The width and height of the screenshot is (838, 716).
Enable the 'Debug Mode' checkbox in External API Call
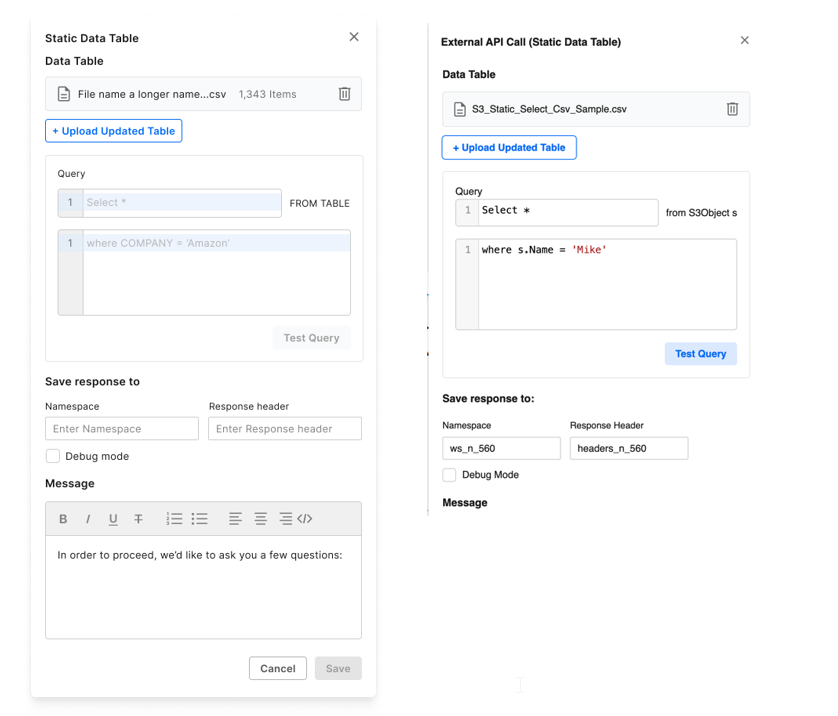click(449, 475)
